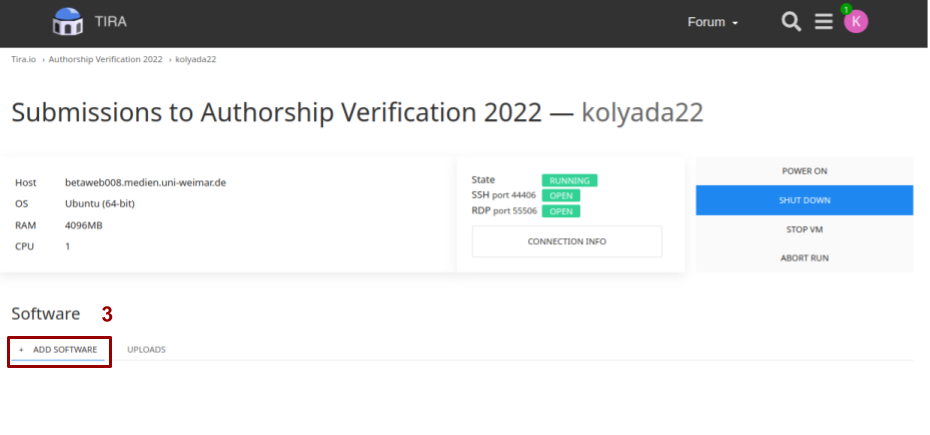Click the TIRA logo icon
This screenshot has height=435, width=930.
(67, 21)
